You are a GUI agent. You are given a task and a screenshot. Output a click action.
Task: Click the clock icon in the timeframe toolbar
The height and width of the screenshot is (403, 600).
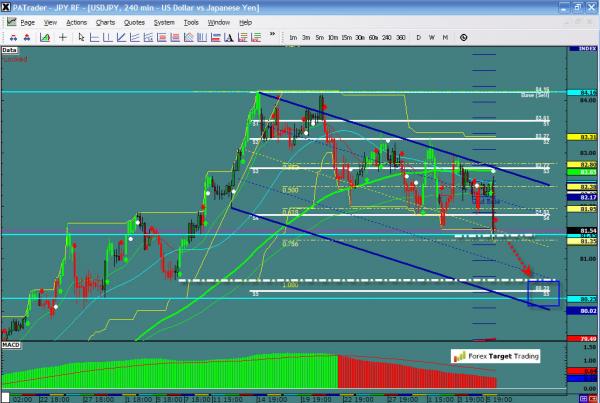(x=463, y=37)
